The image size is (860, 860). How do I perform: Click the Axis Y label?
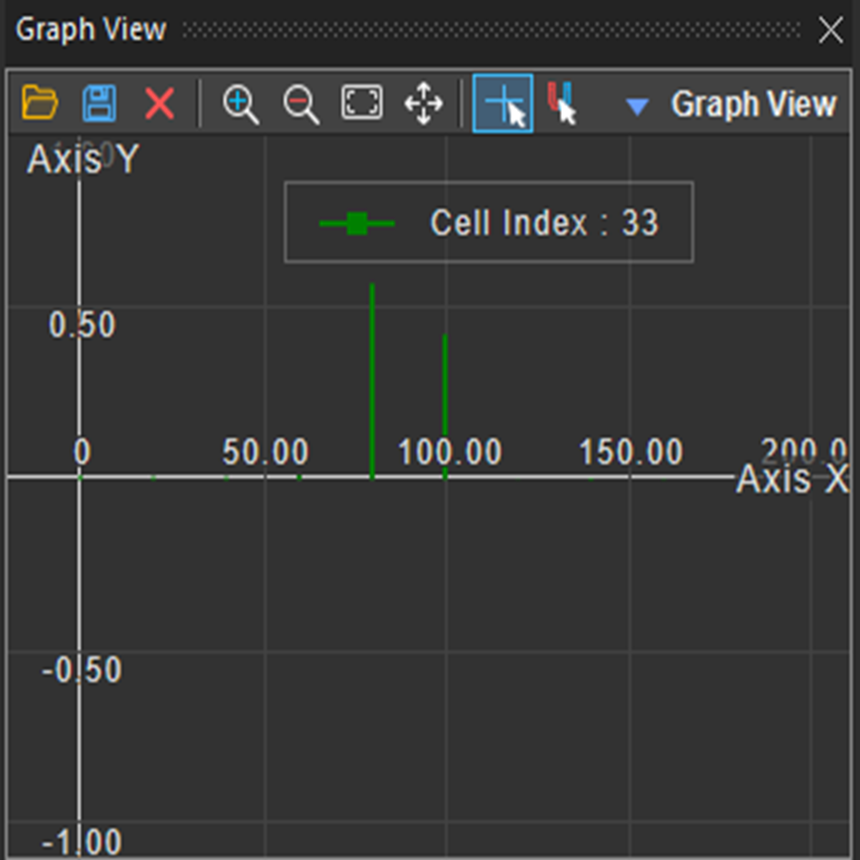point(83,159)
